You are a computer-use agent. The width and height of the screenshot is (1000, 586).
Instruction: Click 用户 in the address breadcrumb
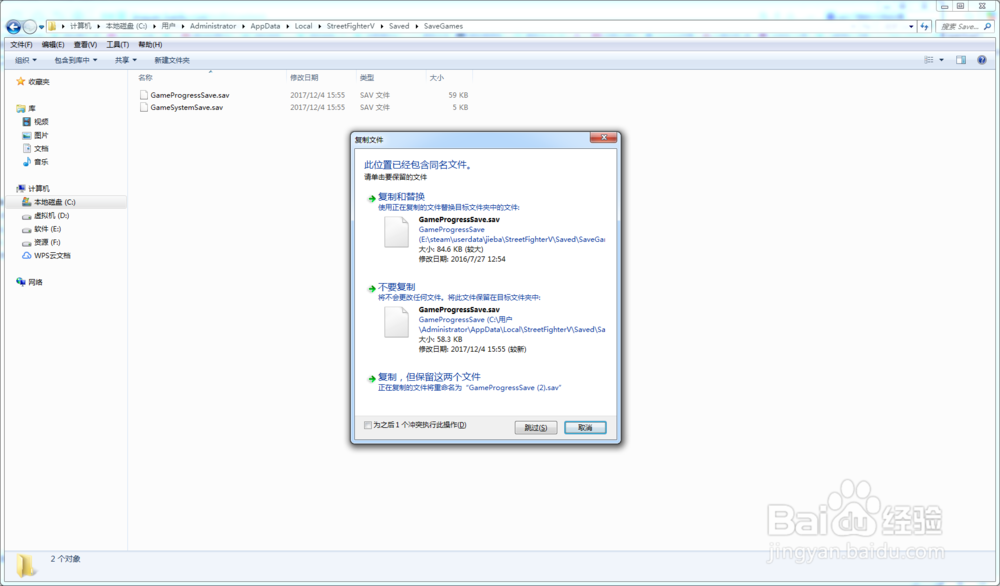[168, 26]
